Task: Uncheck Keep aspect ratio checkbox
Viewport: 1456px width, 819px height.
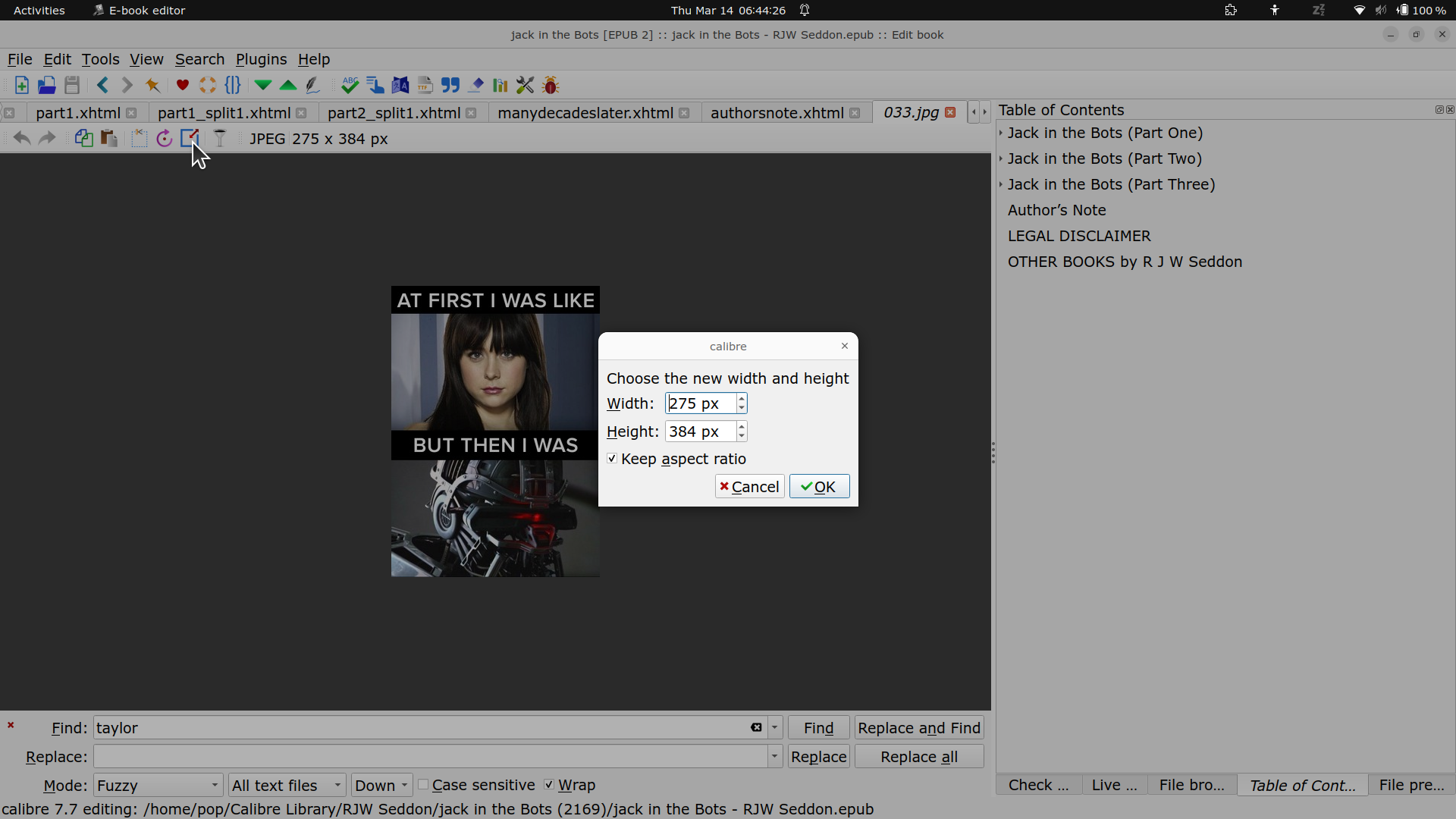Action: point(612,459)
